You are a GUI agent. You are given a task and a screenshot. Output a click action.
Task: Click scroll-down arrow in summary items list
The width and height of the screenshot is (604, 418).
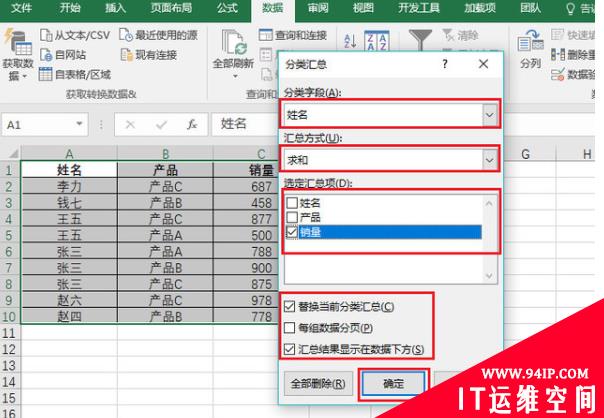click(489, 275)
